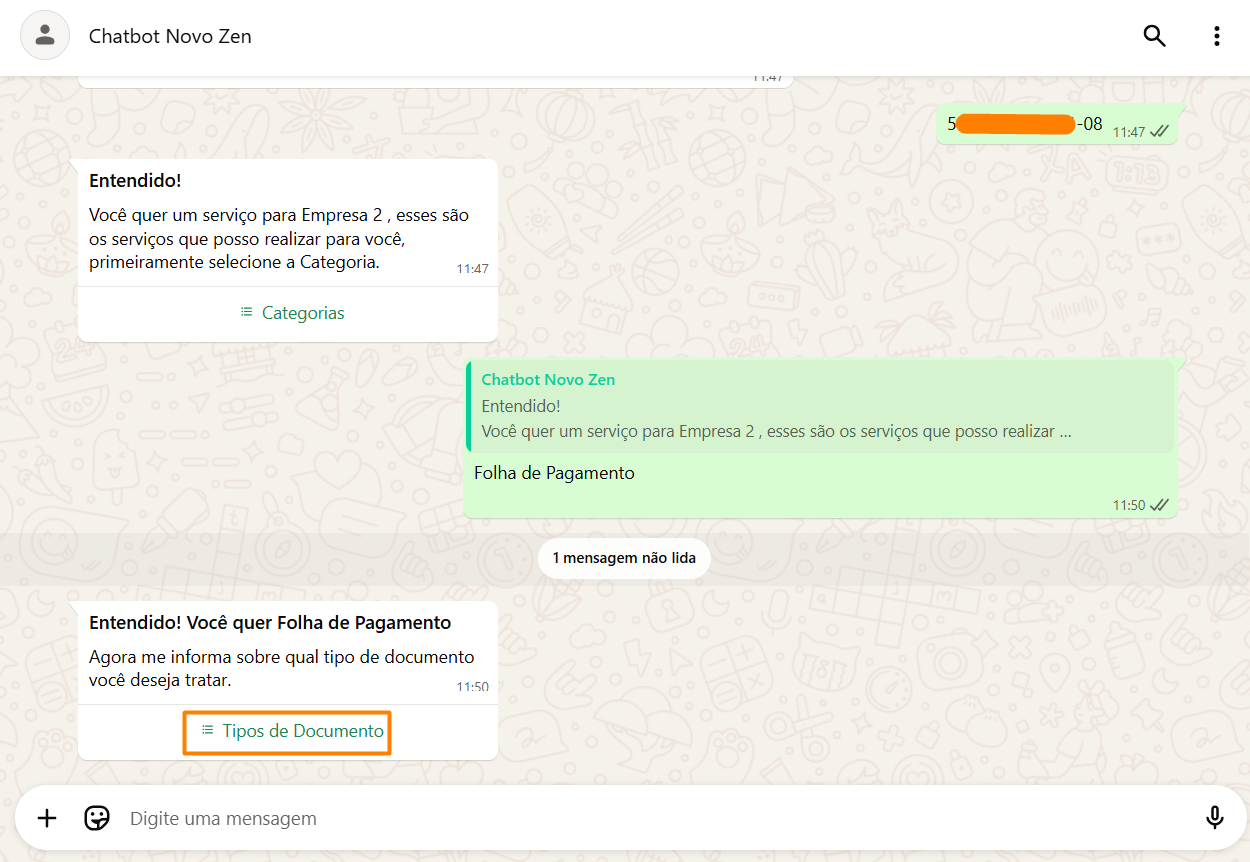Click double check marks on Folha de Pagamento message
The height and width of the screenshot is (862, 1250).
[1159, 505]
